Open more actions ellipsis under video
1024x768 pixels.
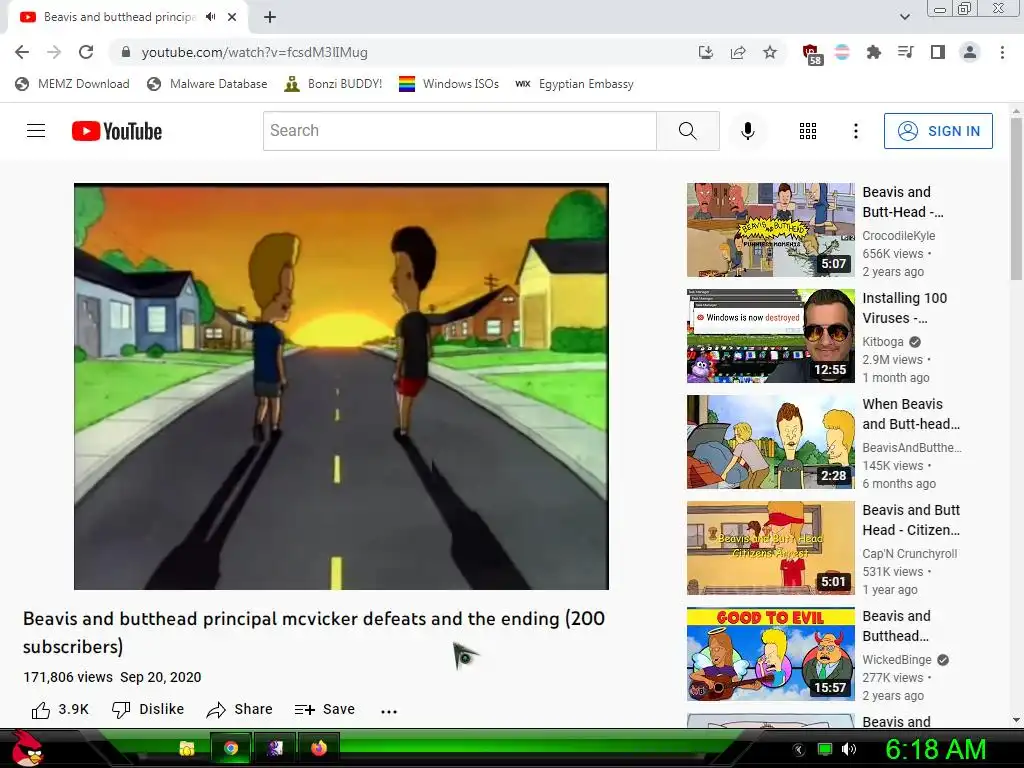click(389, 711)
